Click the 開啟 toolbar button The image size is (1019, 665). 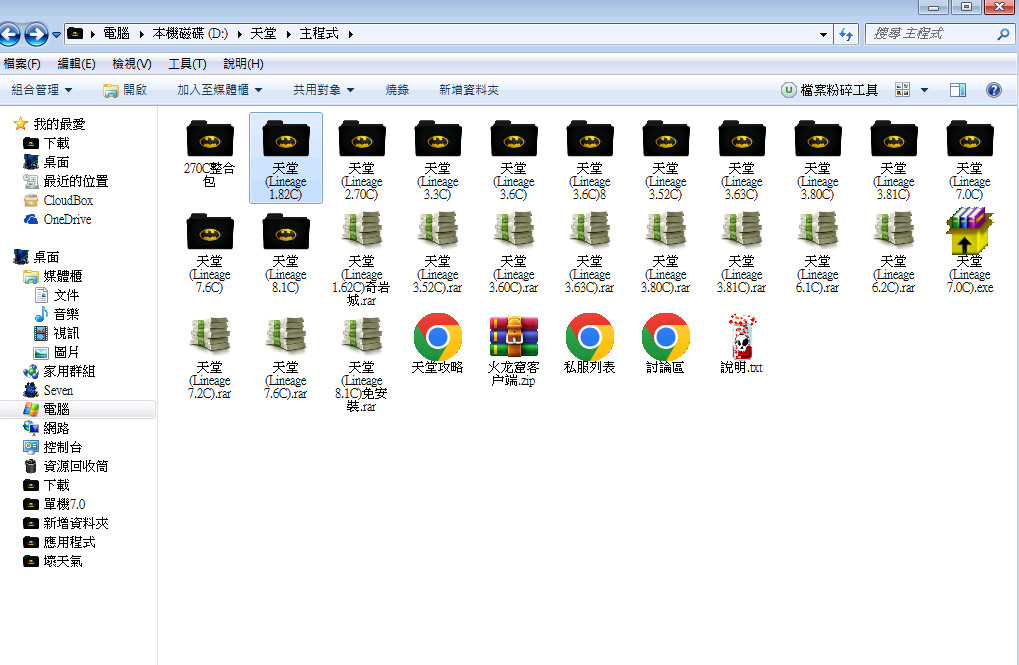[x=125, y=90]
